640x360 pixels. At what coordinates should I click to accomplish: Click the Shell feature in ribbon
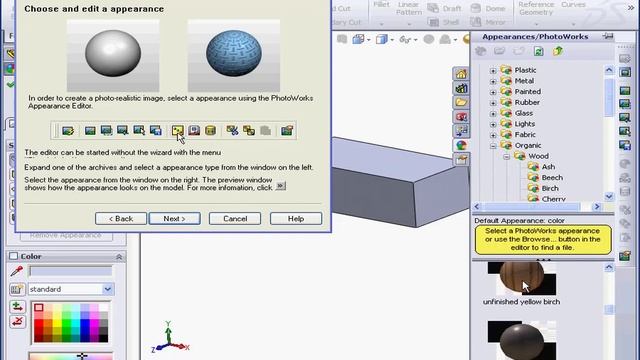pos(444,22)
